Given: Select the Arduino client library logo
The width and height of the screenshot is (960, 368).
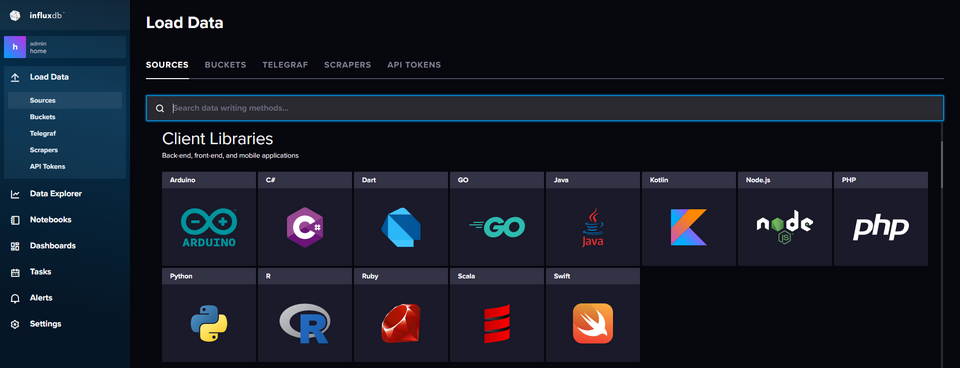Looking at the screenshot, I should coord(209,227).
